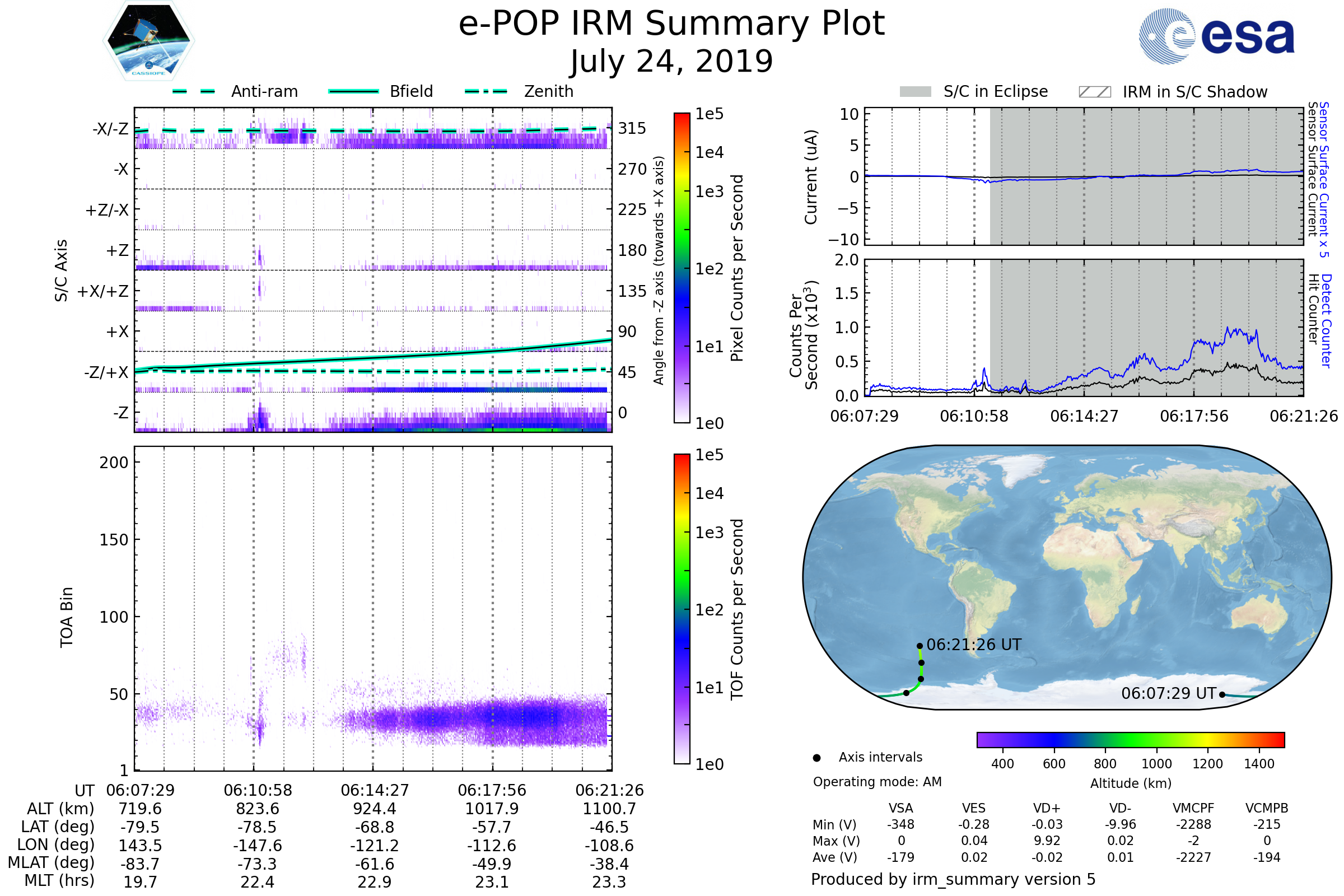Click the Altitude (km) color bar

coord(1130,740)
